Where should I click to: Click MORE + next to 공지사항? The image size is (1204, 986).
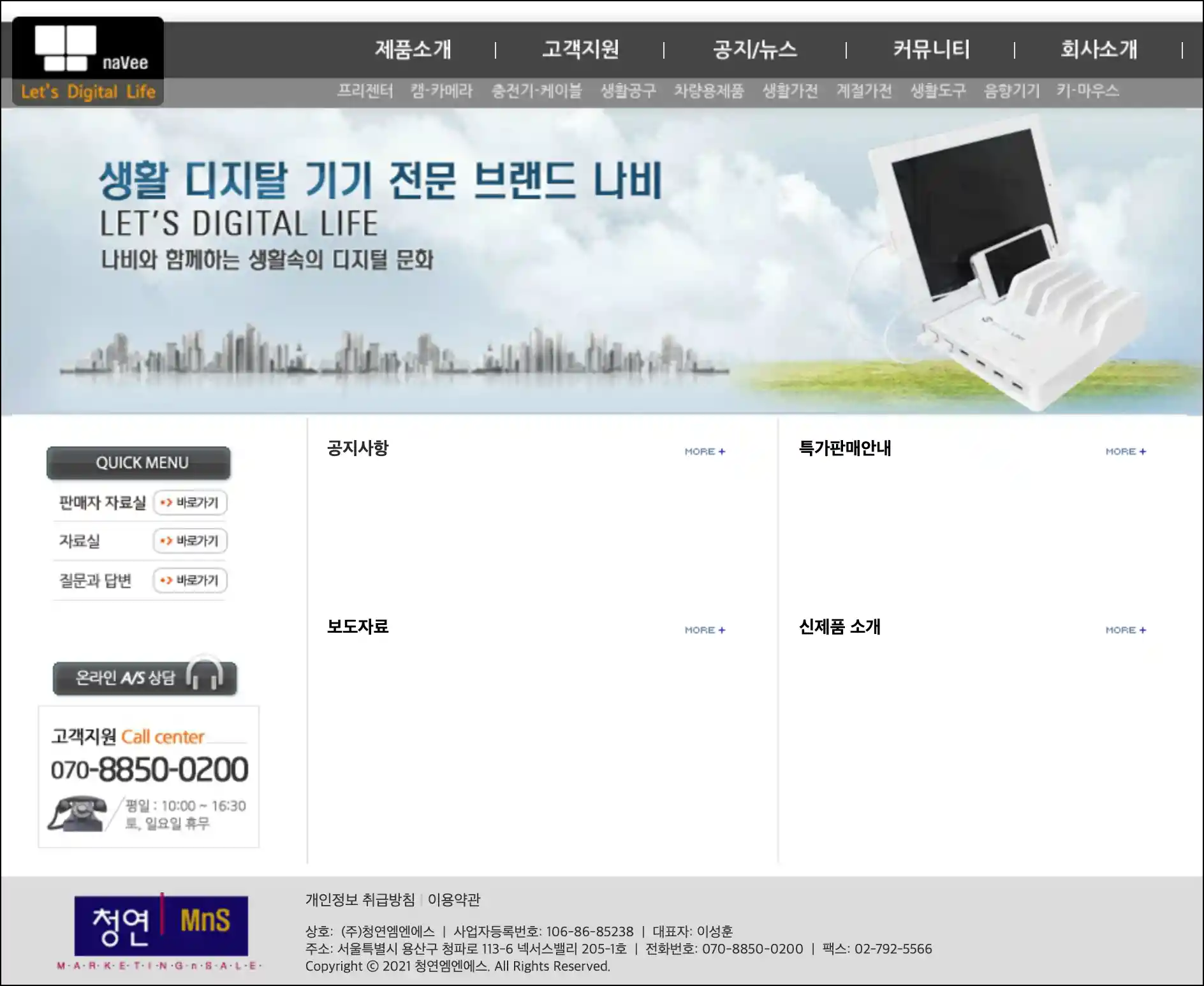pyautogui.click(x=705, y=452)
